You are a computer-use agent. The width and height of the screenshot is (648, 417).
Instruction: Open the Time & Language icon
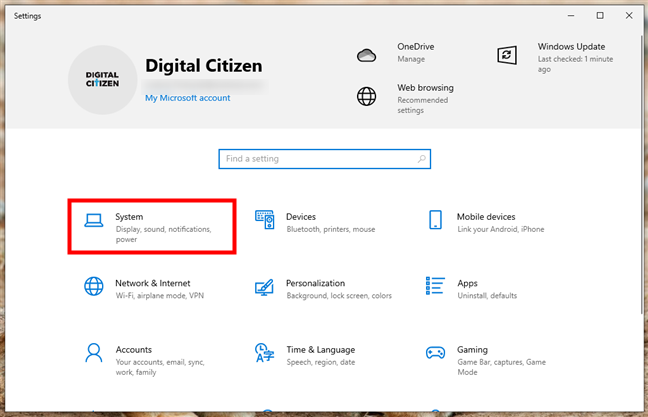[x=264, y=353]
